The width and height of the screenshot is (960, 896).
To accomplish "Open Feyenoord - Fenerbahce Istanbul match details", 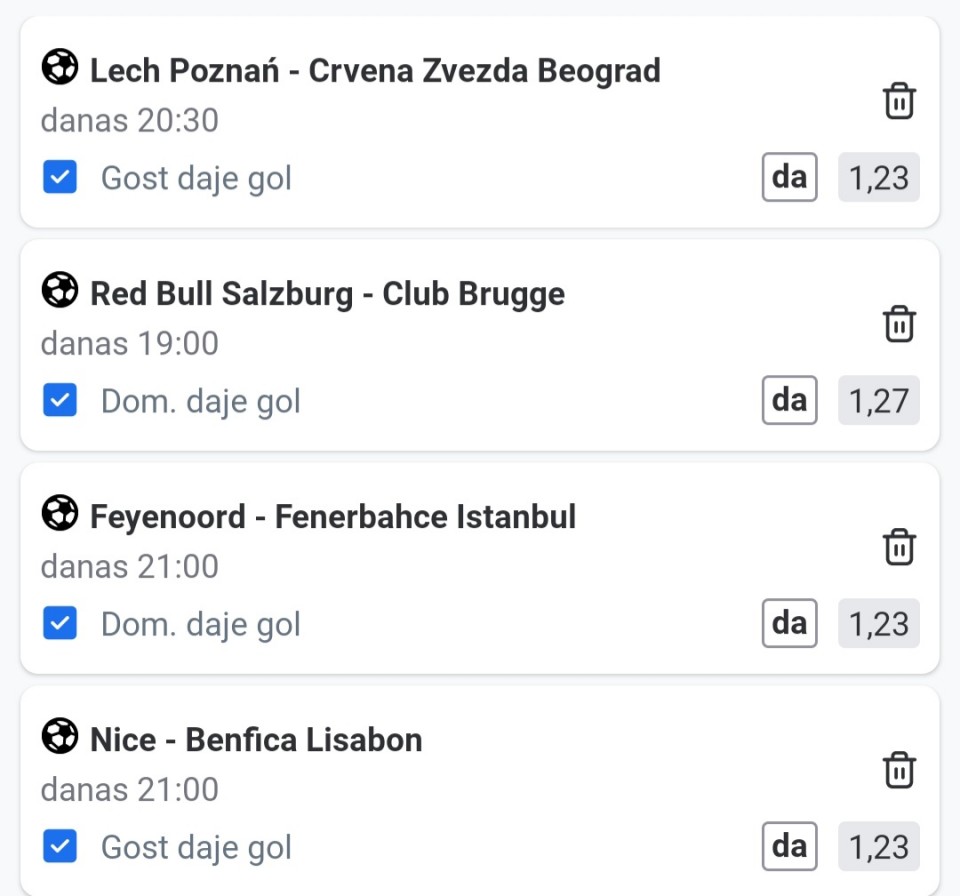I will coord(333,516).
